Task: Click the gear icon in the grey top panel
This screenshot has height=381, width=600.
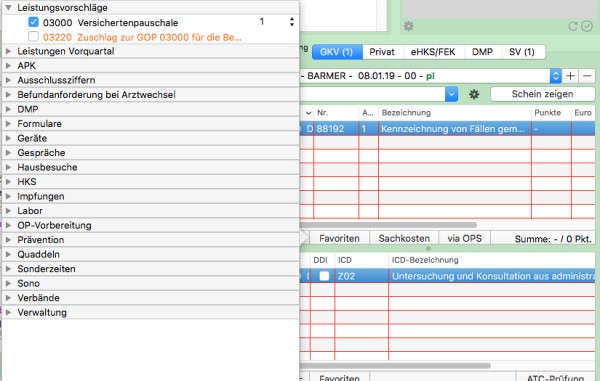Action: 408,26
